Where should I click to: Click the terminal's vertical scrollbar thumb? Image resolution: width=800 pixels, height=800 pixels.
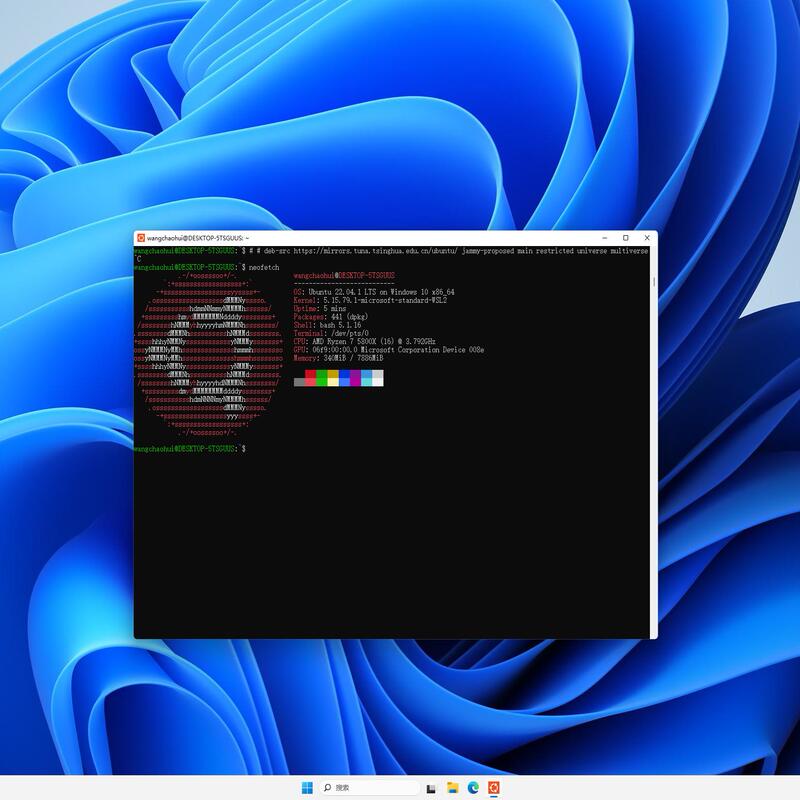pos(654,282)
